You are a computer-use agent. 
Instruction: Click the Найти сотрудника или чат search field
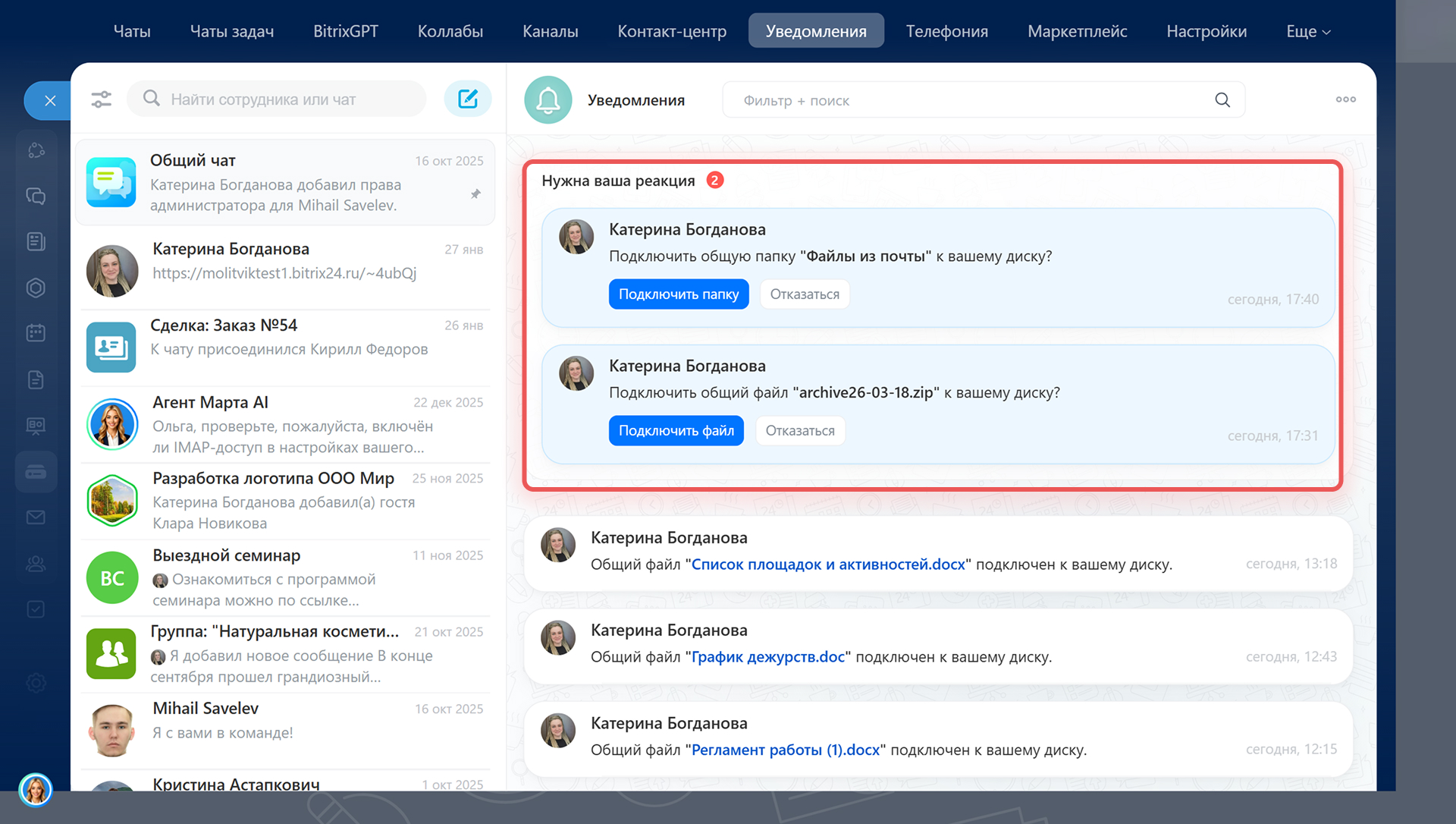288,99
